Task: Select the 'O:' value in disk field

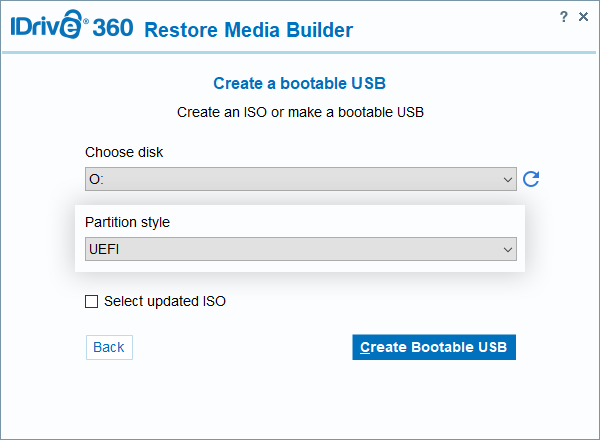Action: [97, 180]
